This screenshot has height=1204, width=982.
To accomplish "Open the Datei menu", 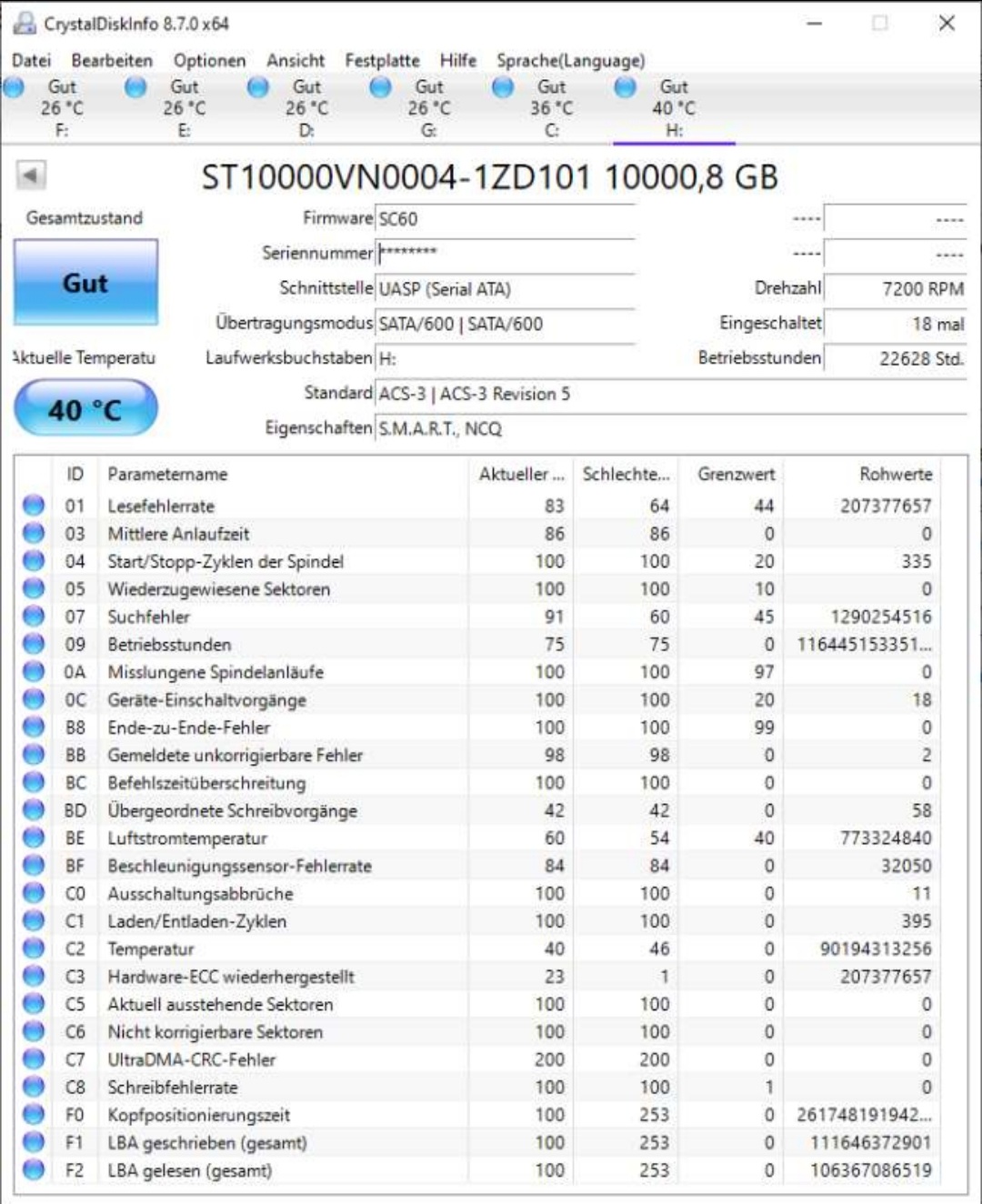I will 31,60.
